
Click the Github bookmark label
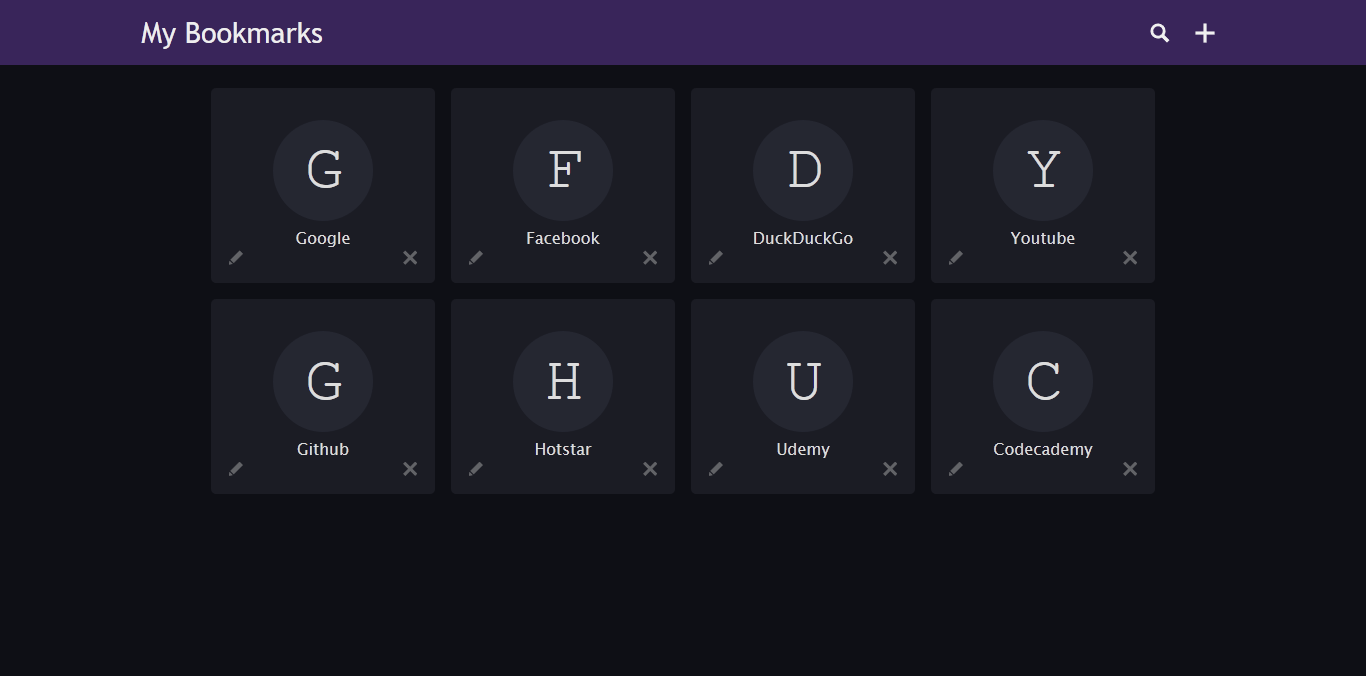click(323, 449)
